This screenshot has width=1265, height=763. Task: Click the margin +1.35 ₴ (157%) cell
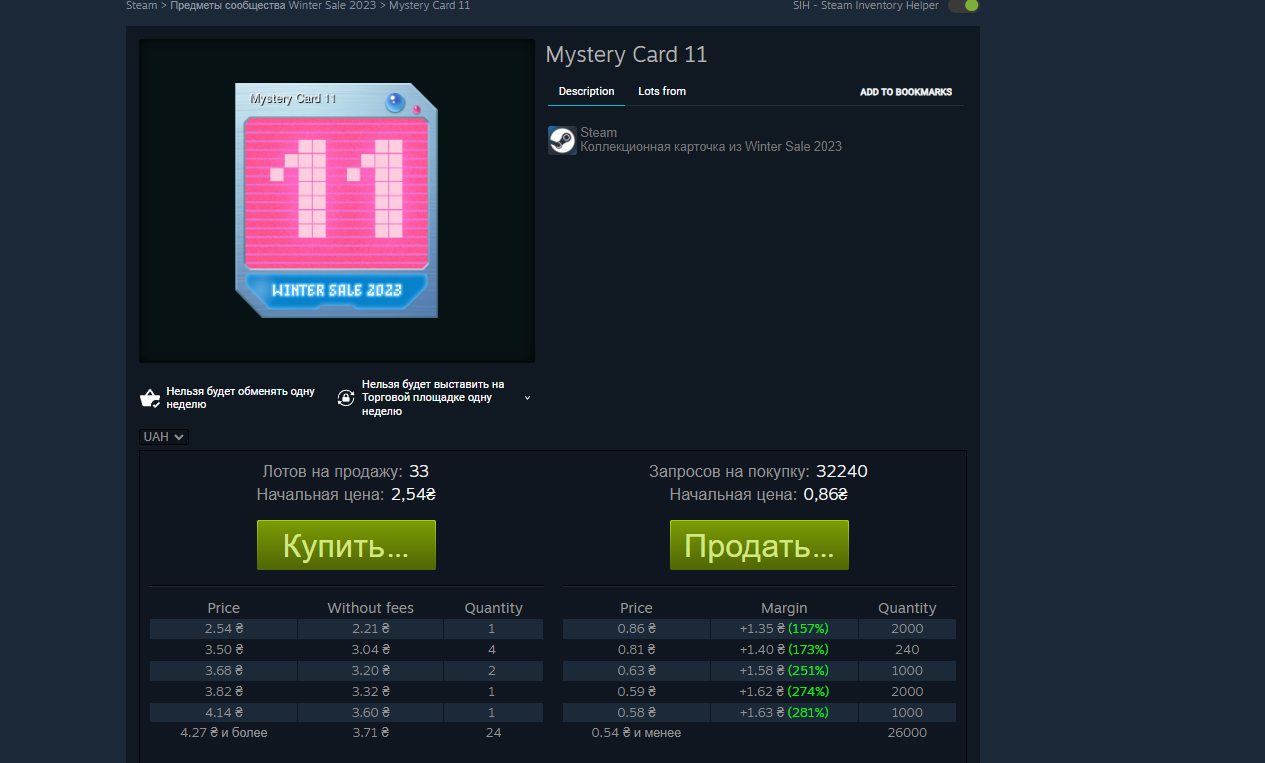pos(784,629)
